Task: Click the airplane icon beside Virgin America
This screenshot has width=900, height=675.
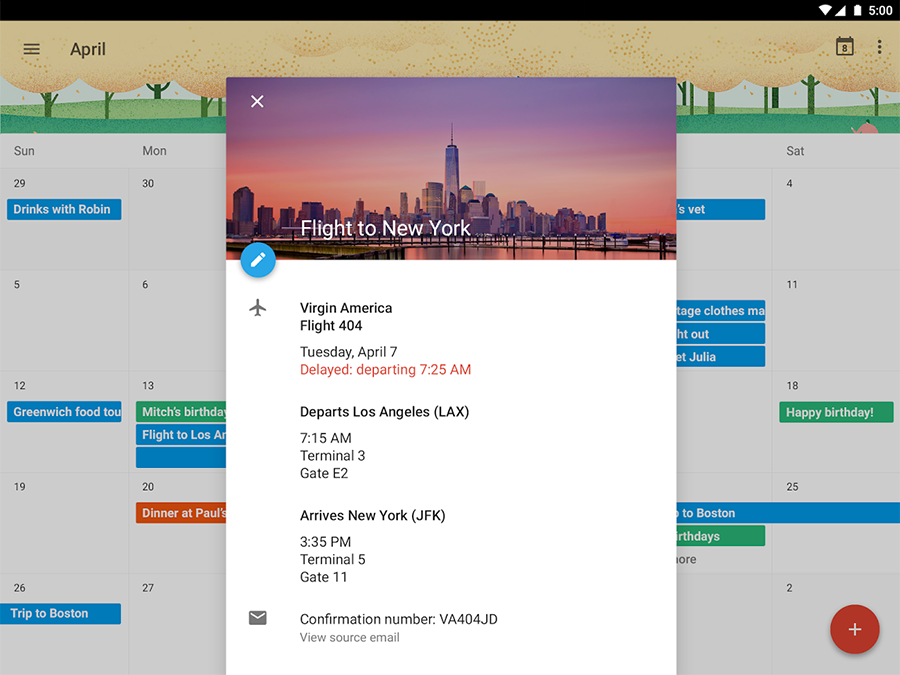Action: click(x=258, y=308)
